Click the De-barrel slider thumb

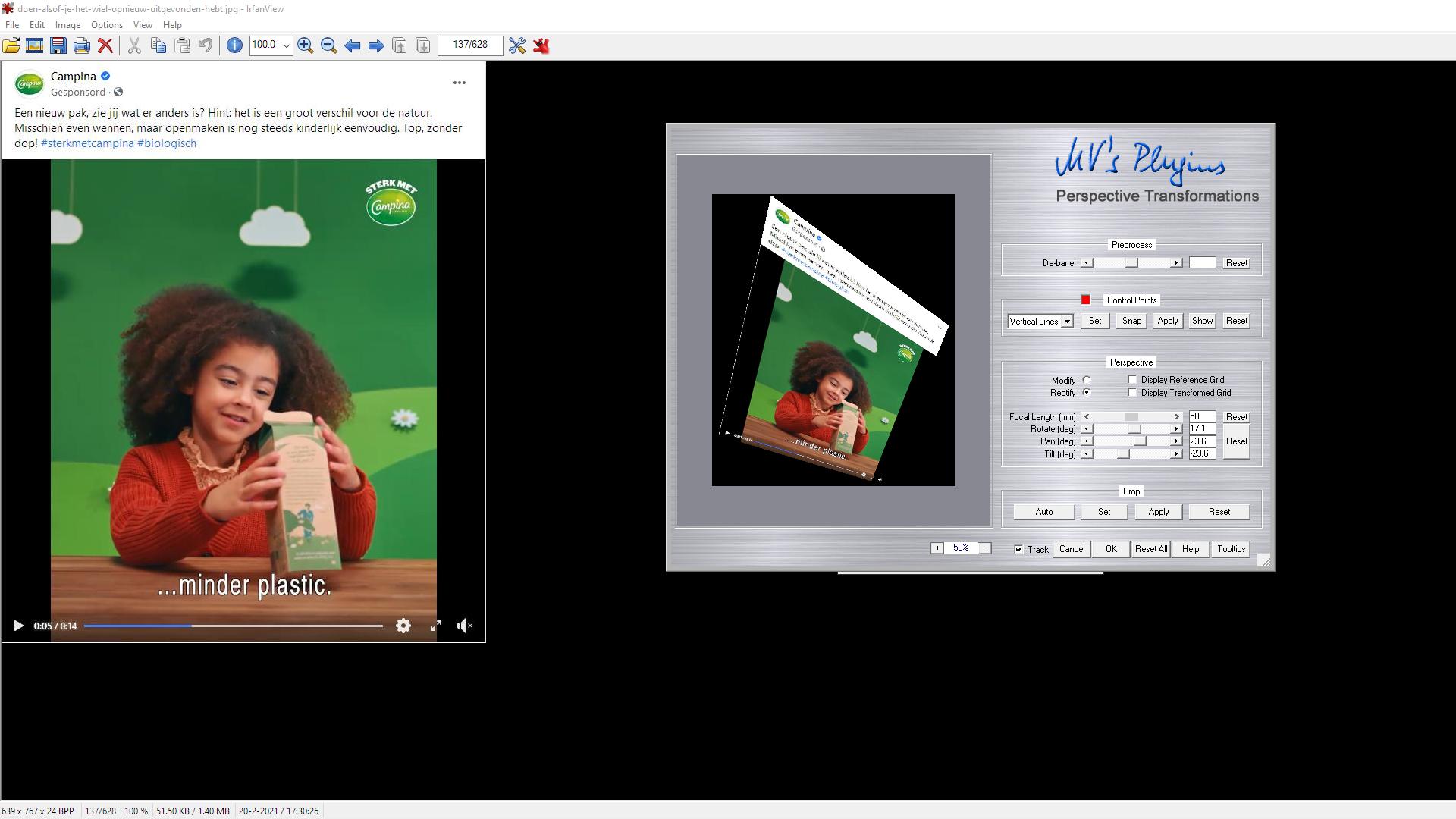(x=1131, y=263)
